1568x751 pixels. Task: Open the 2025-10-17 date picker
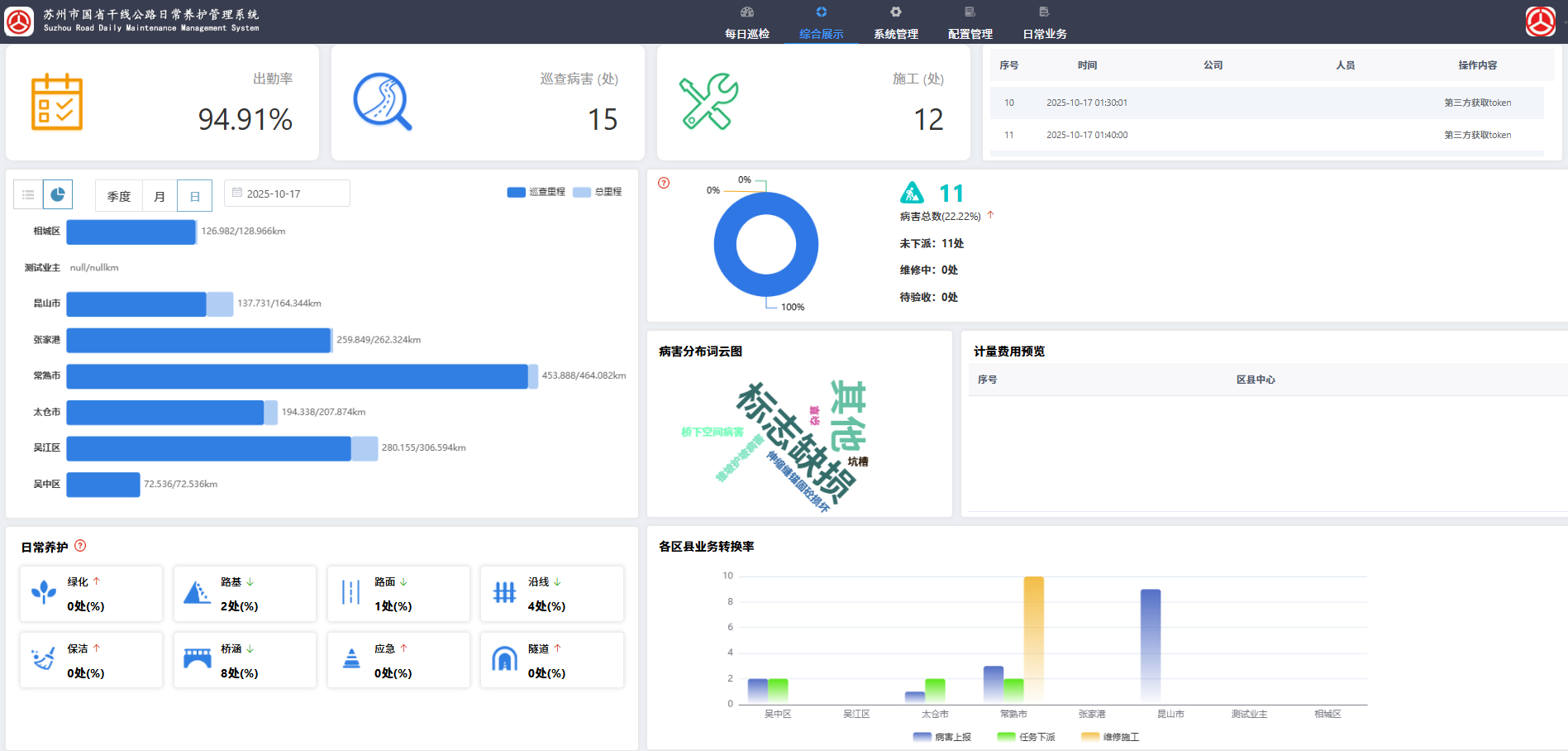pyautogui.click(x=287, y=194)
